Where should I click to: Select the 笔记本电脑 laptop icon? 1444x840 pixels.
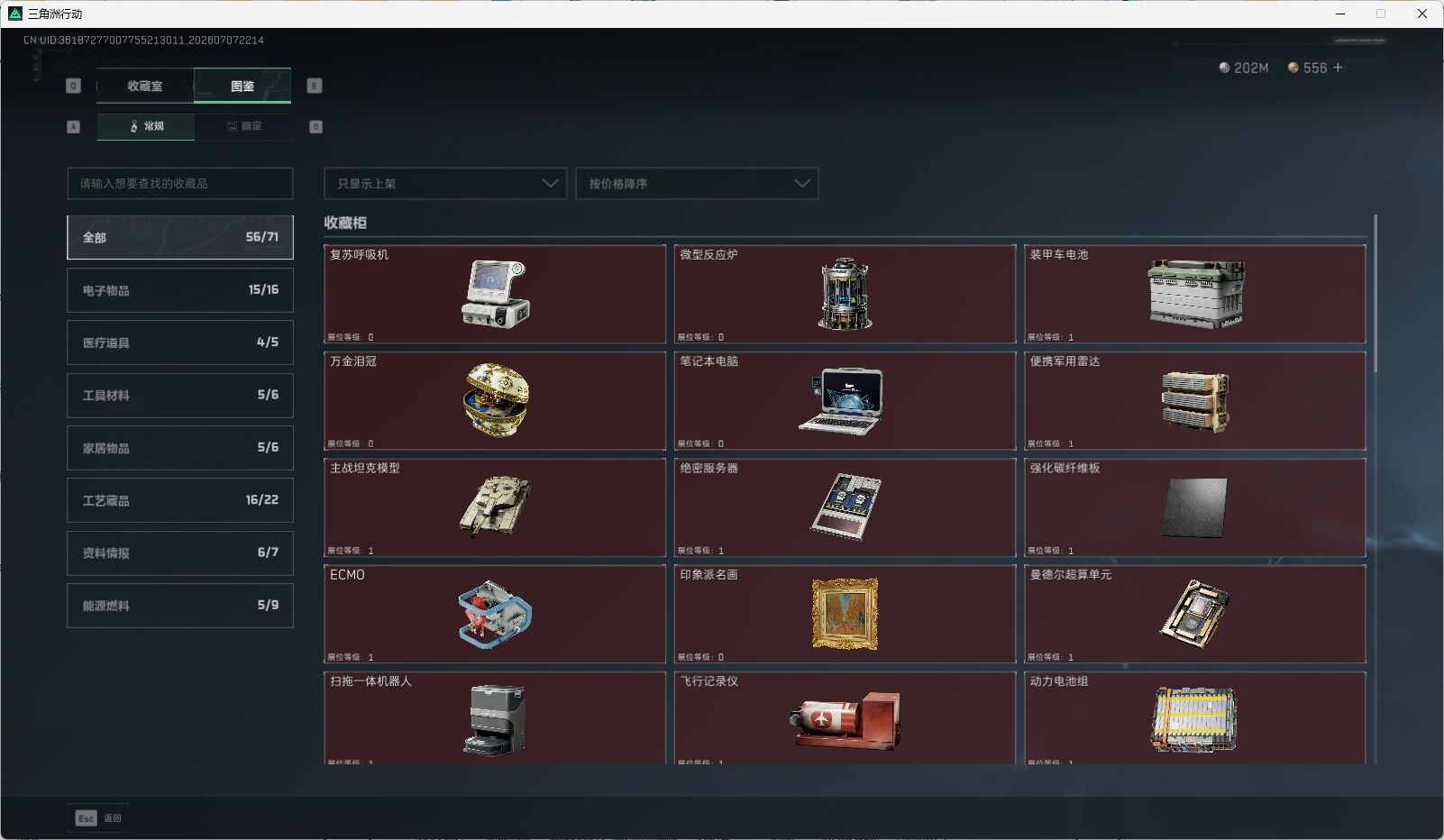tap(841, 400)
